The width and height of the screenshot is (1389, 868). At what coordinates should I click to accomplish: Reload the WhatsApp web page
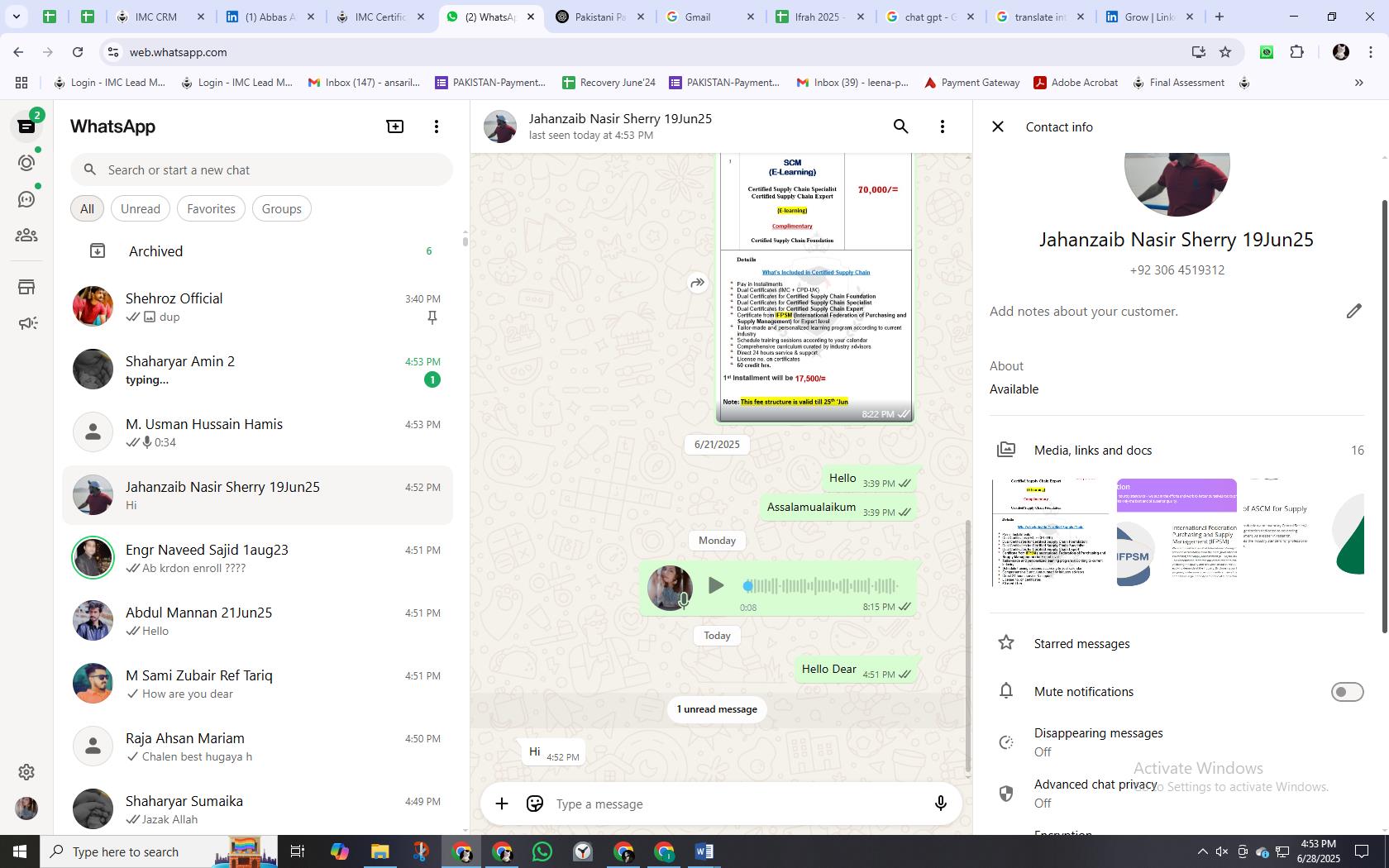pos(78,52)
